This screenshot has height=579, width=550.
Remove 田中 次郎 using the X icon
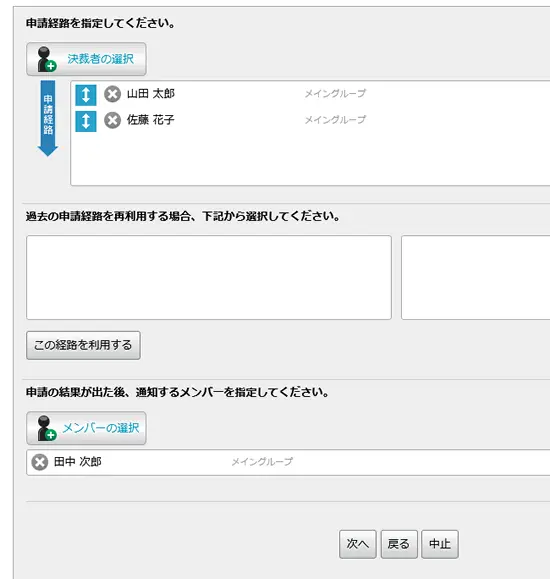click(40, 462)
